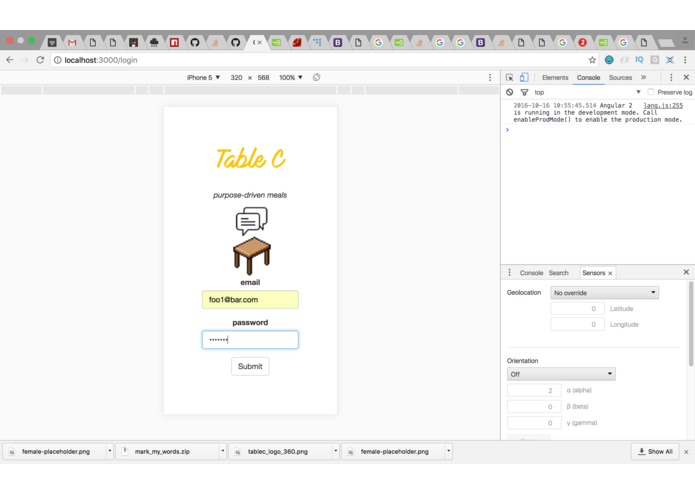Clear the console log
The image size is (695, 494).
point(509,92)
